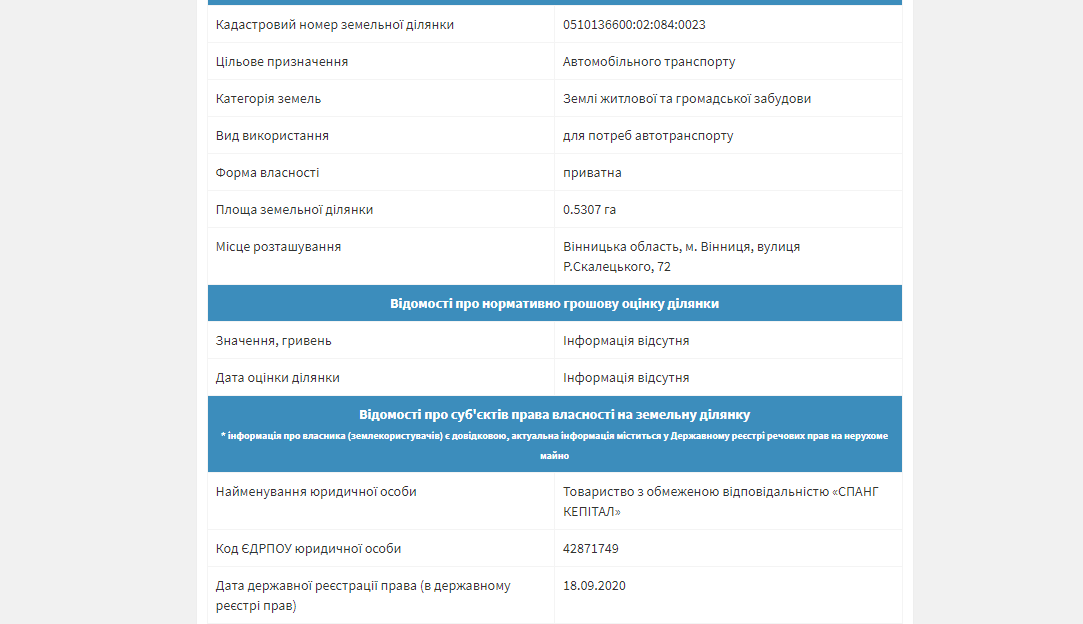Click the cadastral number 0510136600:02:084:0023
The height and width of the screenshot is (624, 1083).
(641, 25)
